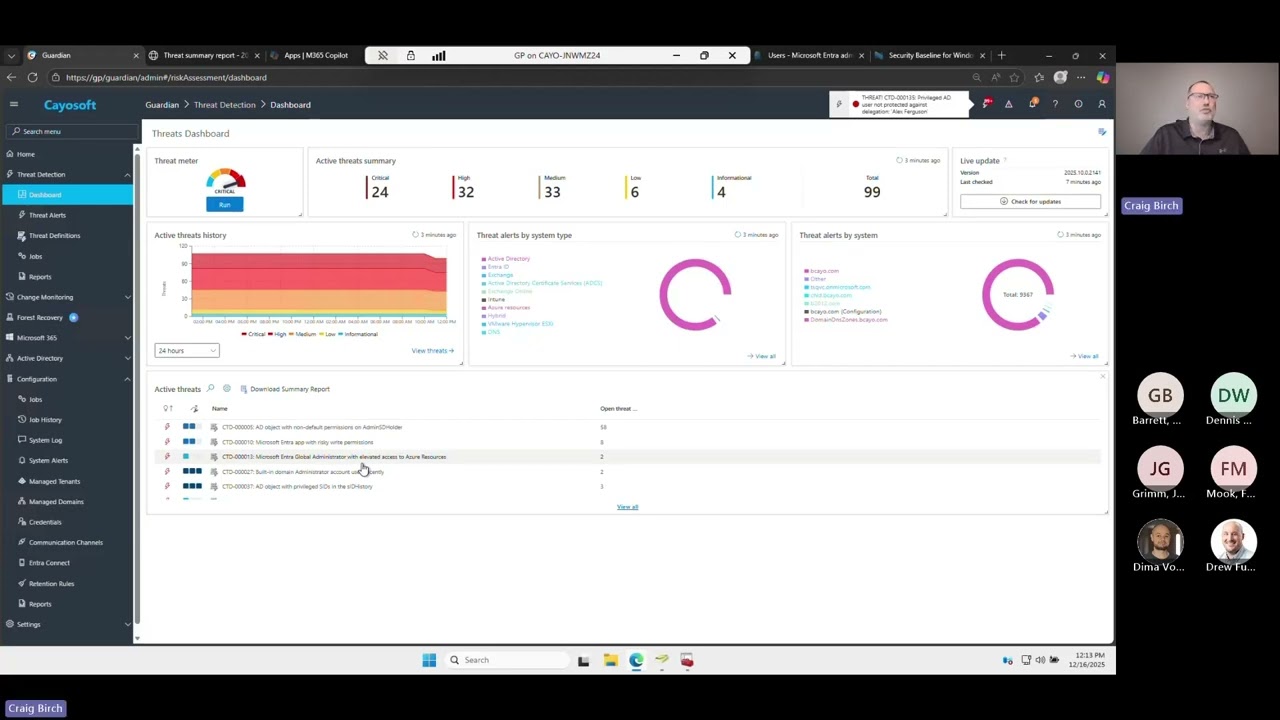Toggle Other legend in alerts by system

pyautogui.click(x=815, y=279)
